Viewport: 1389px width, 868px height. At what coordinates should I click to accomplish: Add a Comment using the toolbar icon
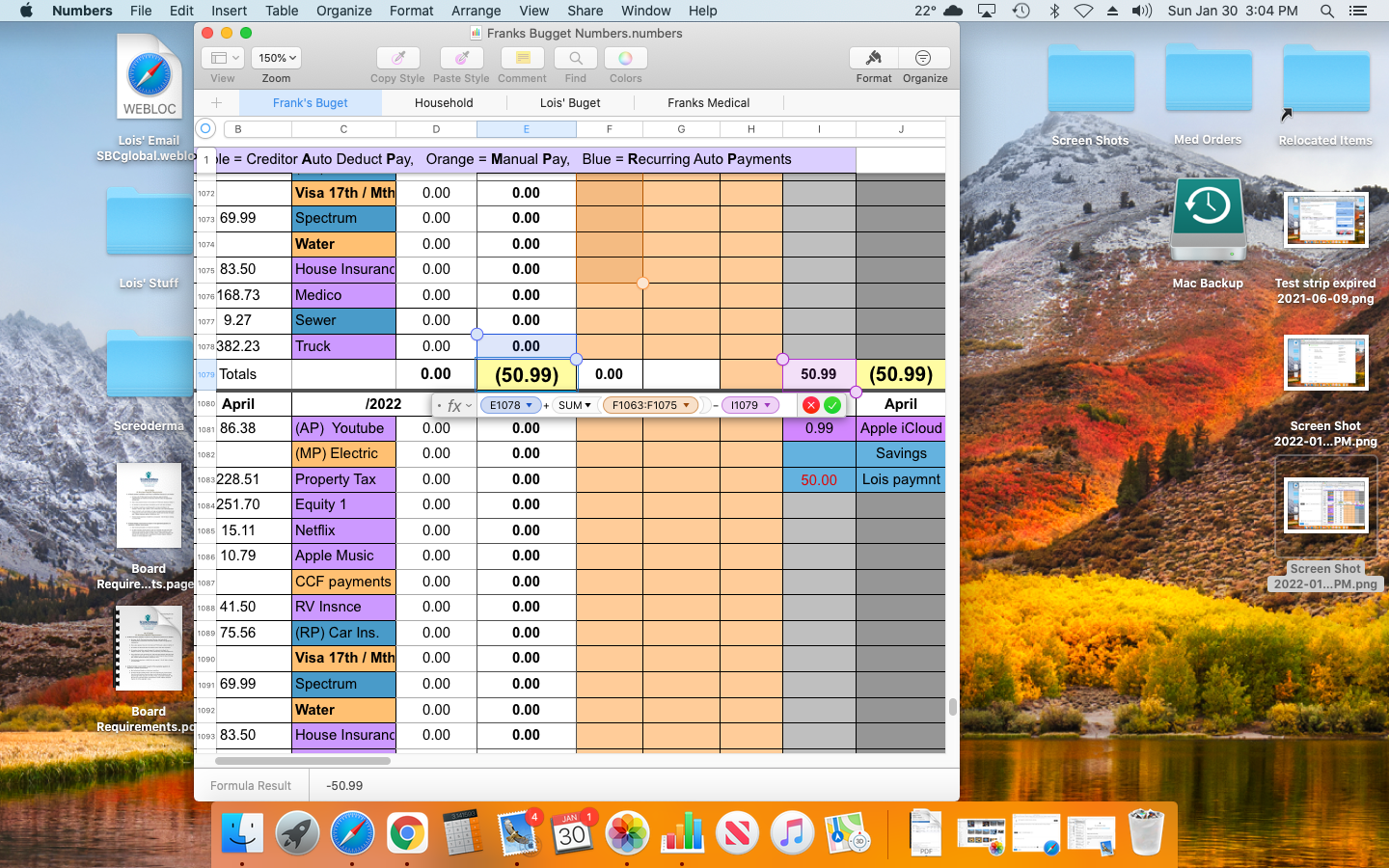tap(522, 58)
